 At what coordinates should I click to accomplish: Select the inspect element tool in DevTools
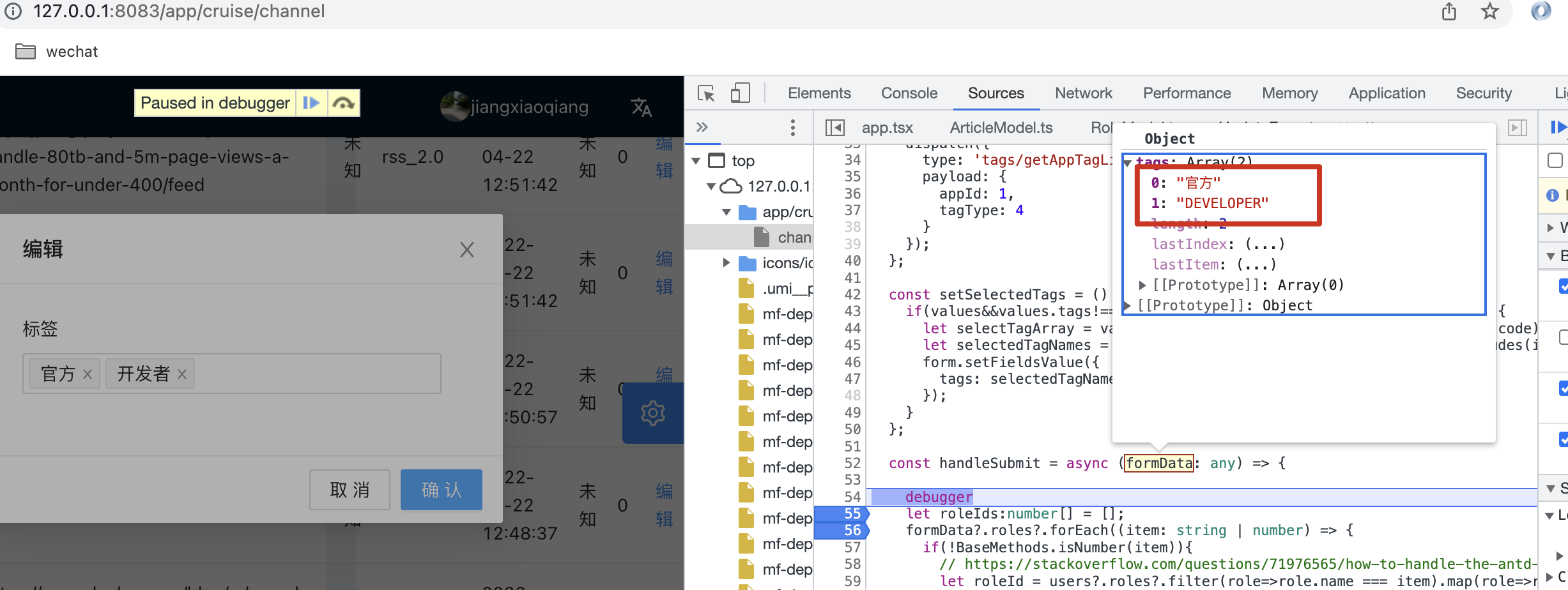[x=705, y=93]
